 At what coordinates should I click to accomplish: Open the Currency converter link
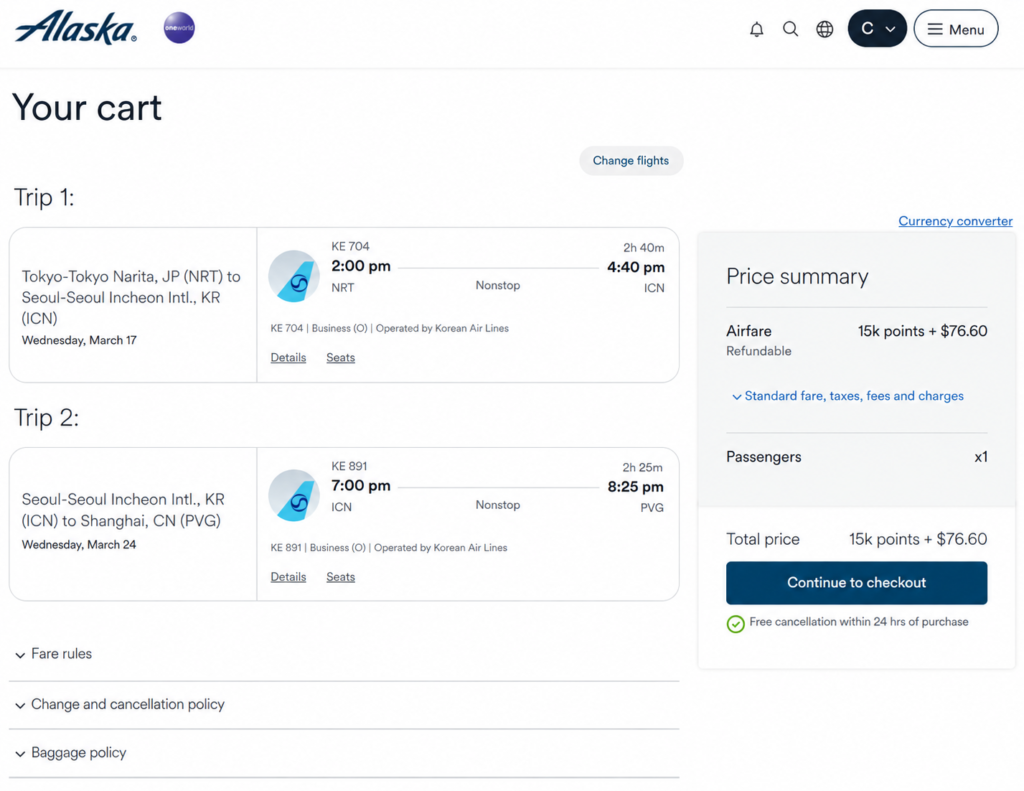pyautogui.click(x=955, y=221)
